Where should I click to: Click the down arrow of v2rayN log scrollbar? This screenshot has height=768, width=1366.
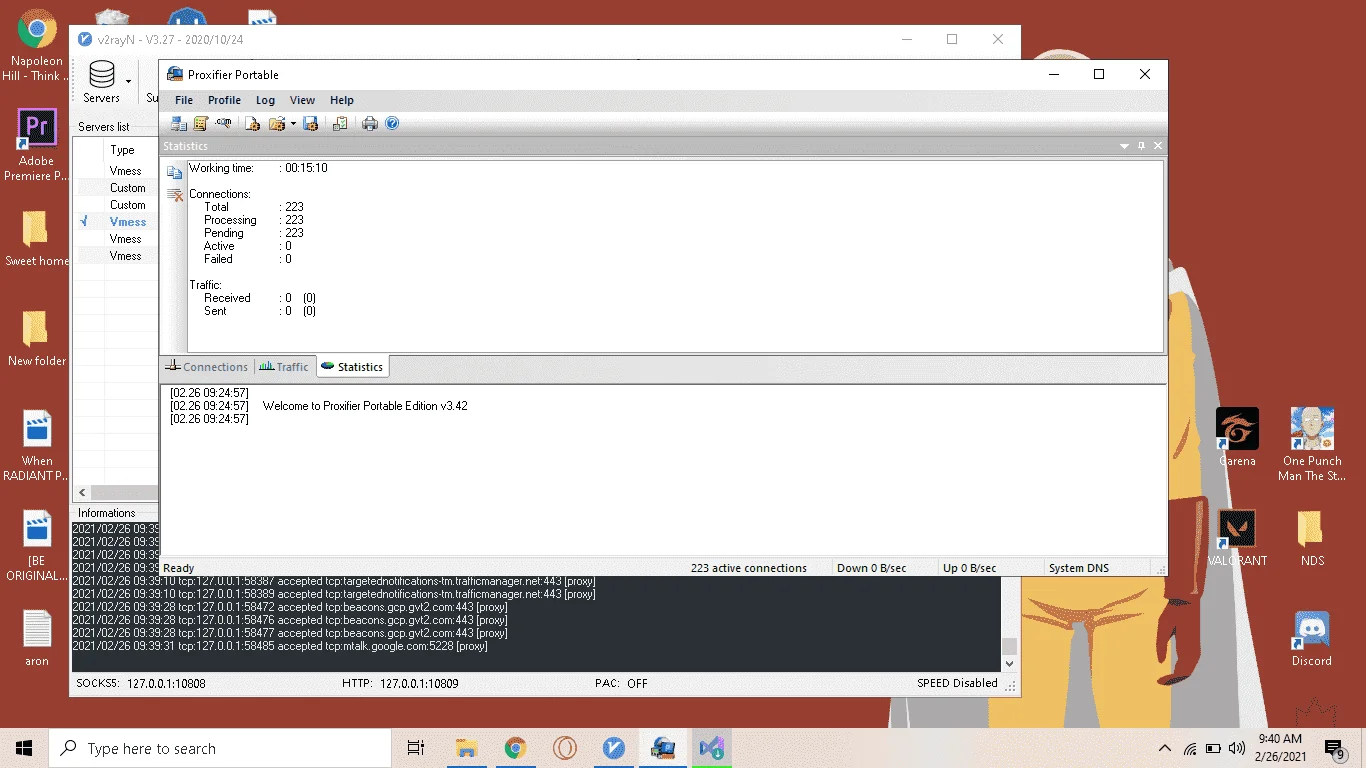coord(1009,663)
